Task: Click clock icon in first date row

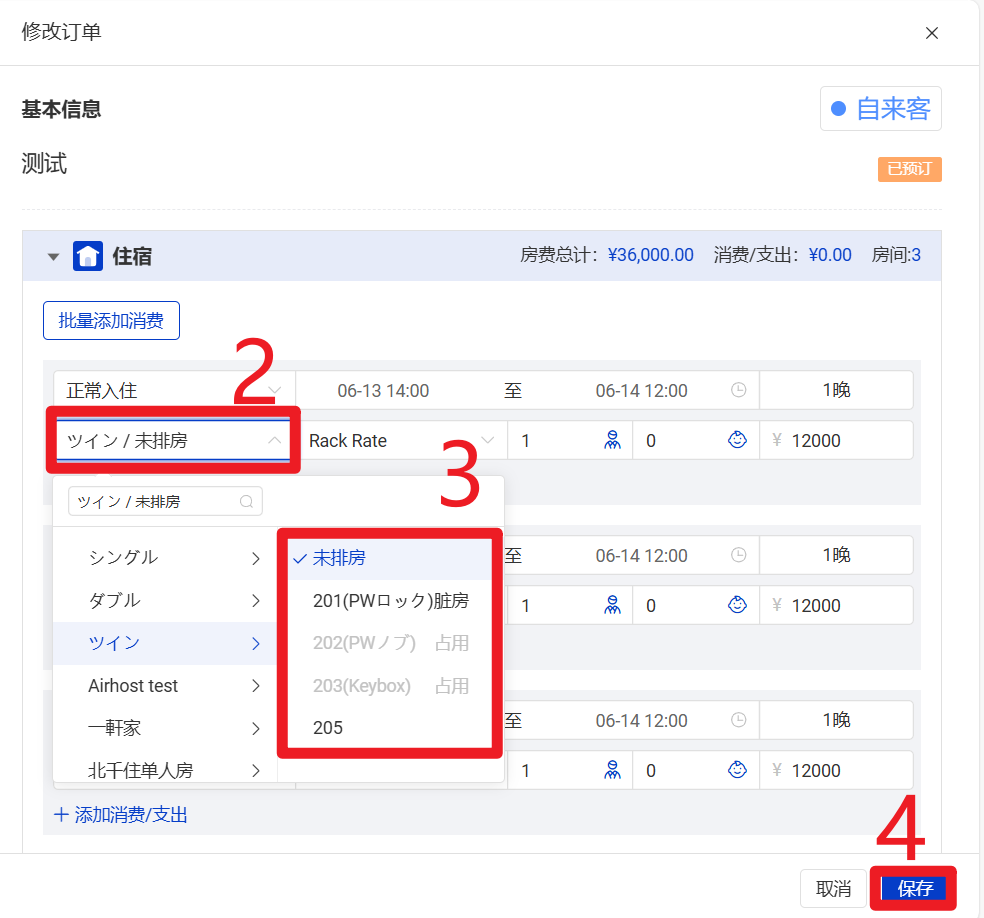Action: point(738,390)
